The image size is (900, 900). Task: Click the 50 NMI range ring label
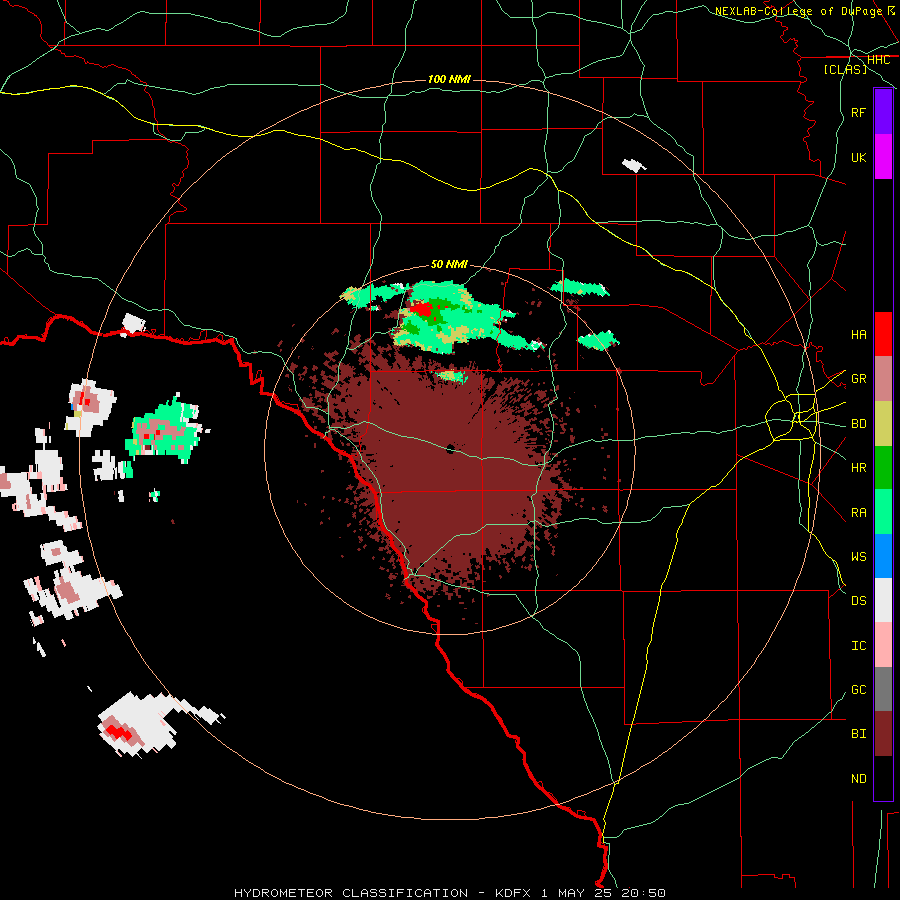click(449, 264)
